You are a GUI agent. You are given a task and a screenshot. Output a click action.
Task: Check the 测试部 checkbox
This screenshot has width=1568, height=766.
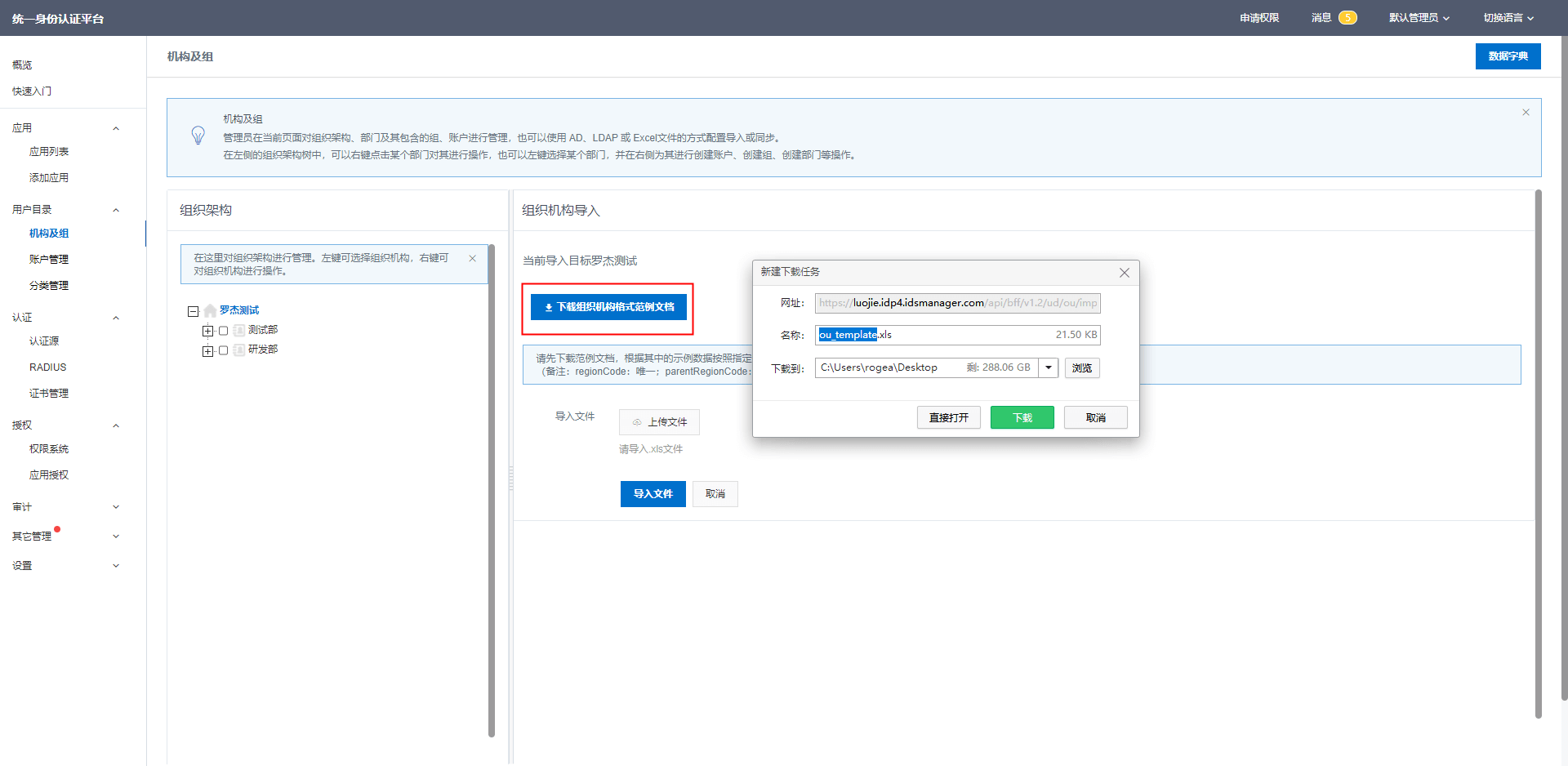224,331
